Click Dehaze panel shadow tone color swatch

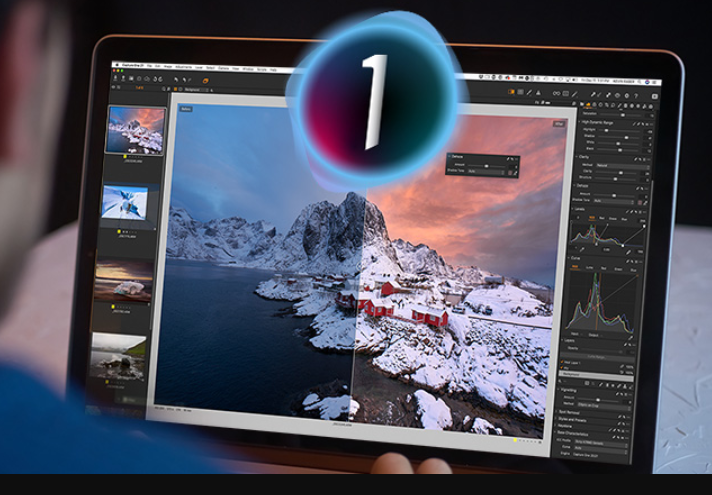click(639, 203)
